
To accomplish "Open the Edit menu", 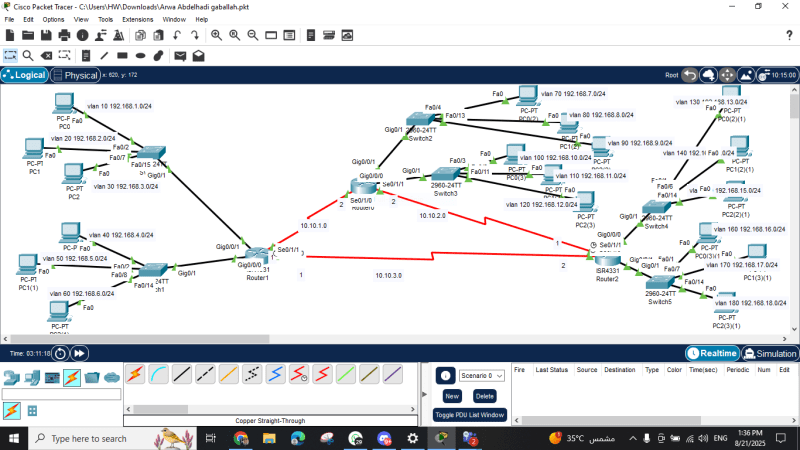I will coord(28,19).
